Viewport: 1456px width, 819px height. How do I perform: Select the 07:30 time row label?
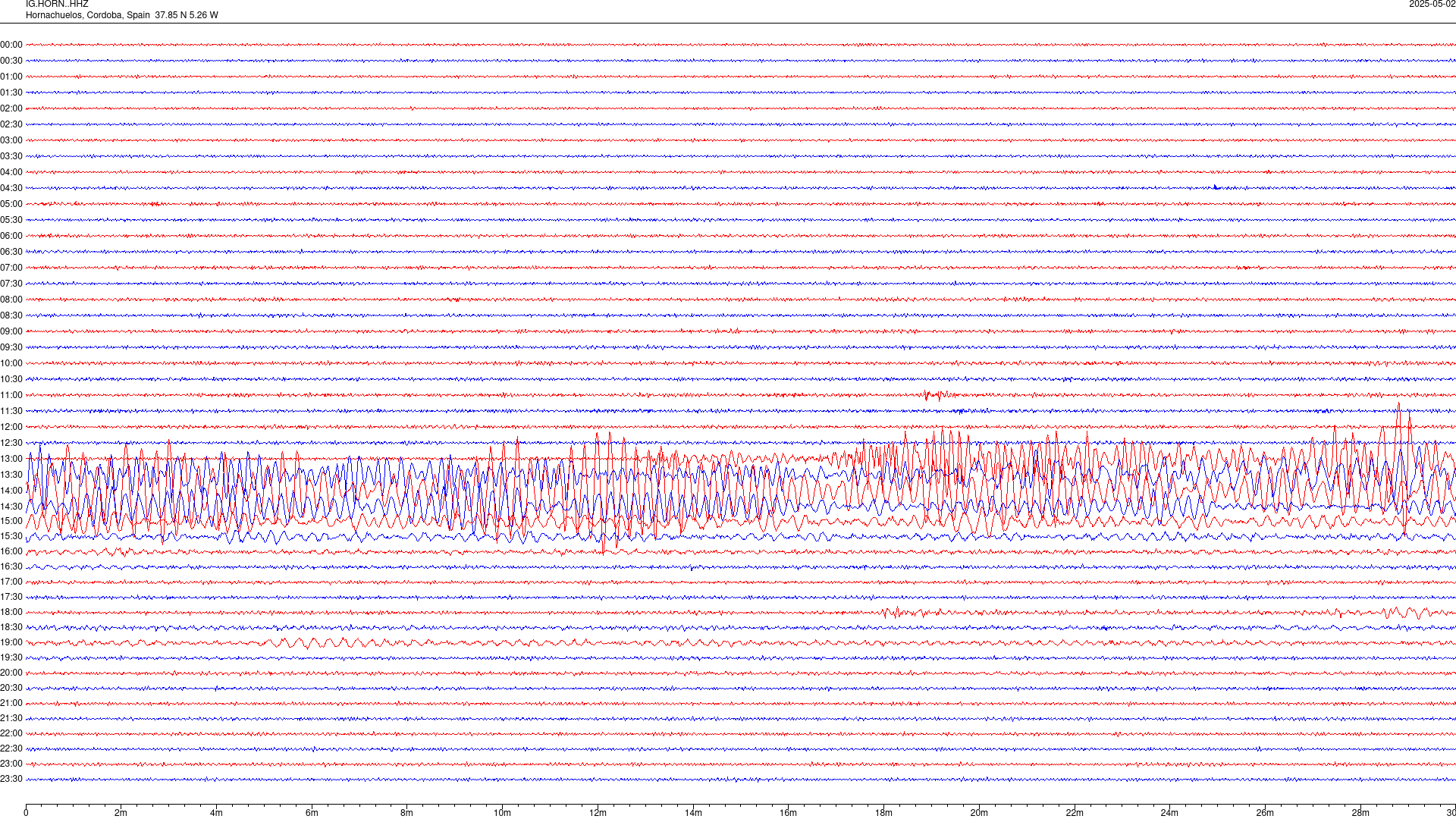(x=11, y=284)
